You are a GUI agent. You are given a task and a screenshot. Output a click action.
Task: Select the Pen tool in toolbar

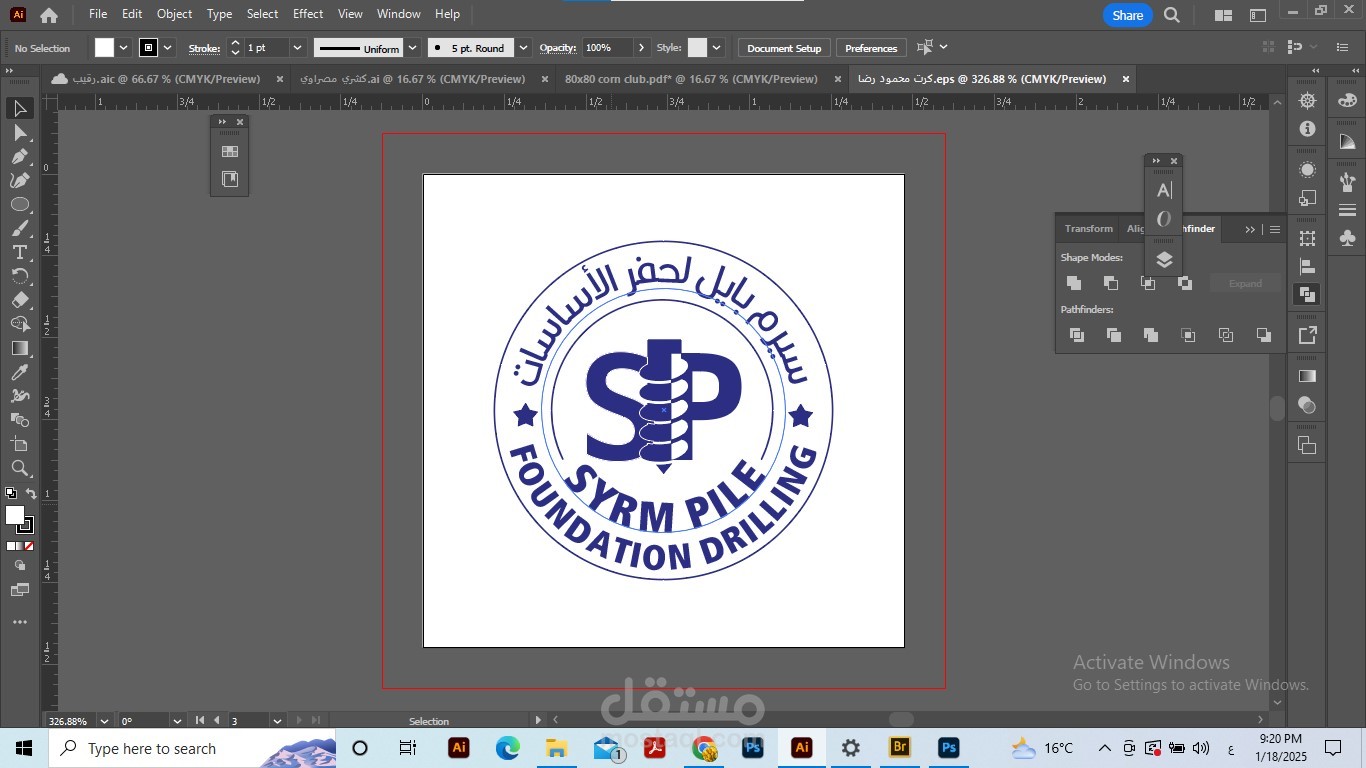pos(19,156)
